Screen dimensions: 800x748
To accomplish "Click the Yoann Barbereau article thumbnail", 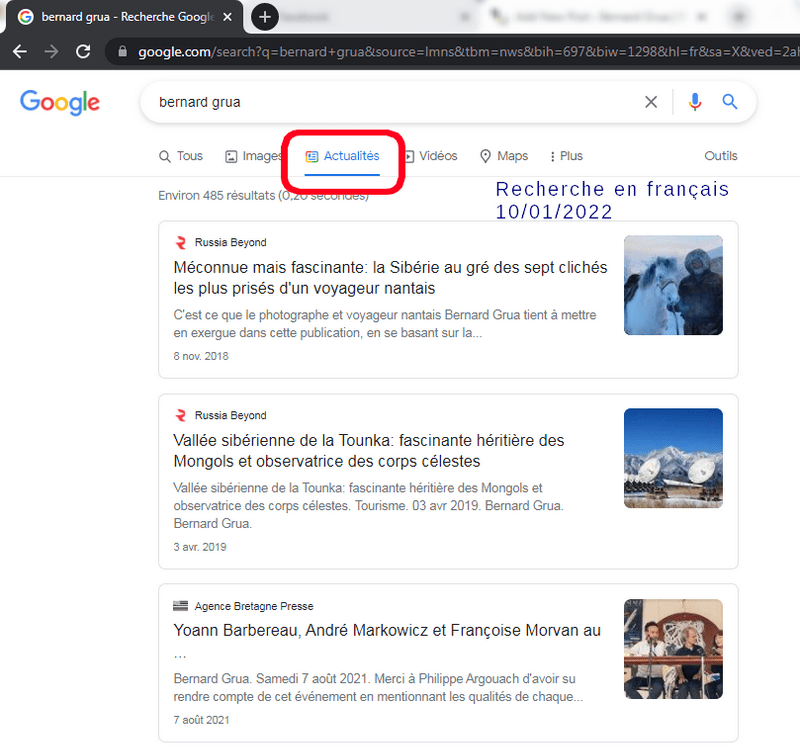I will pos(673,649).
